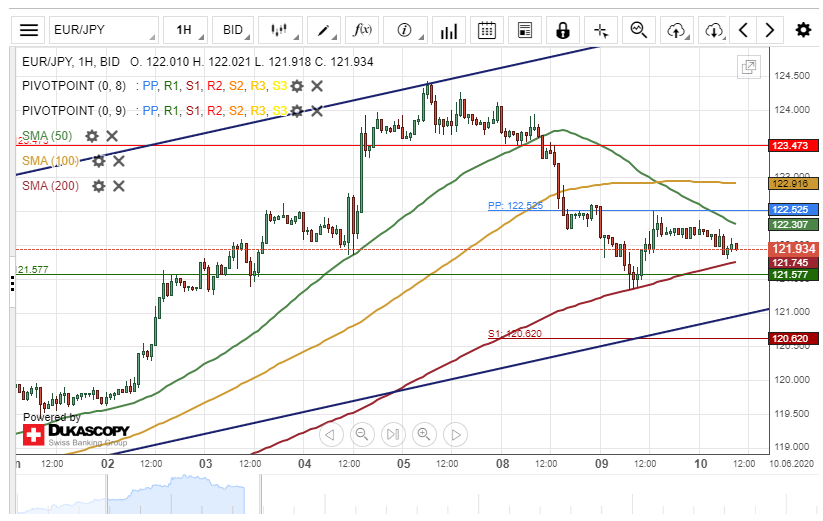Open the calendar date picker icon
823x521 pixels.
pos(486,30)
